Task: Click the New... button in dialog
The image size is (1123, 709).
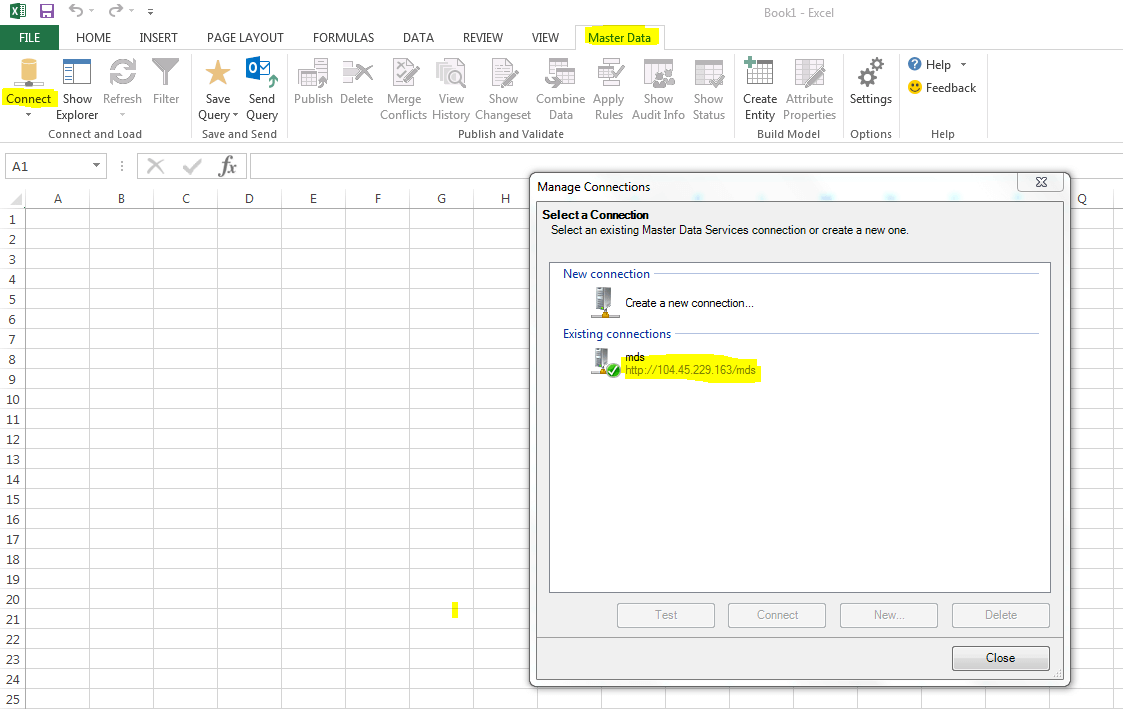Action: 889,615
